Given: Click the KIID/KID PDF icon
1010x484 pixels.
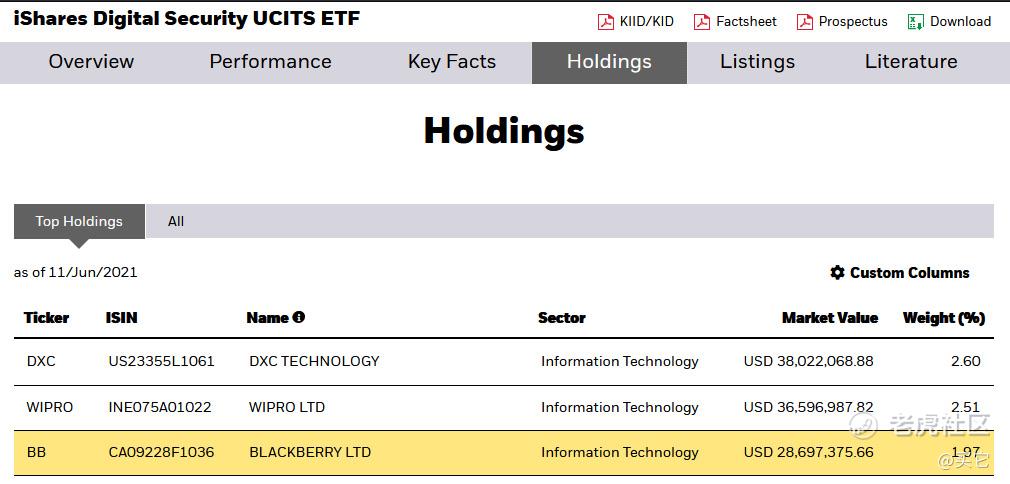Looking at the screenshot, I should point(606,22).
